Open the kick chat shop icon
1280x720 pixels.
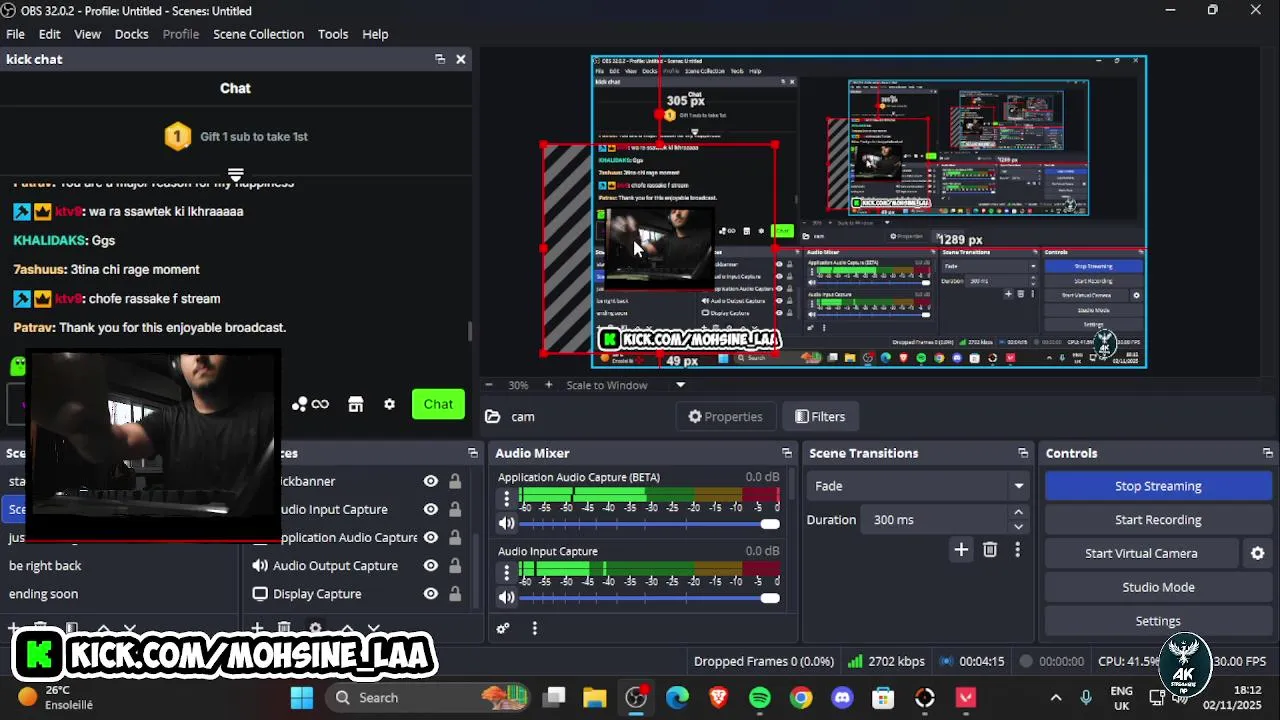coord(355,404)
